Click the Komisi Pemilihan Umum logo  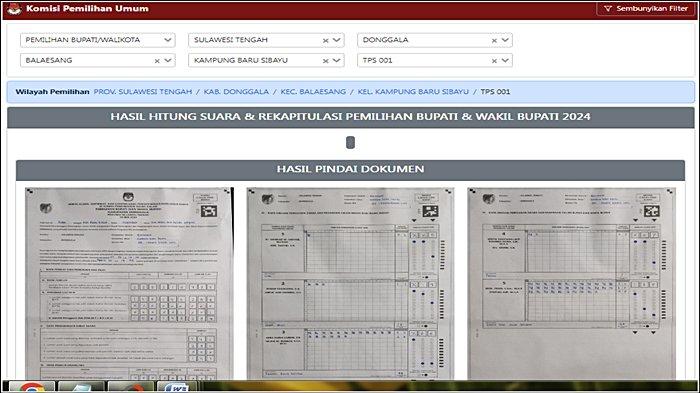coord(14,8)
